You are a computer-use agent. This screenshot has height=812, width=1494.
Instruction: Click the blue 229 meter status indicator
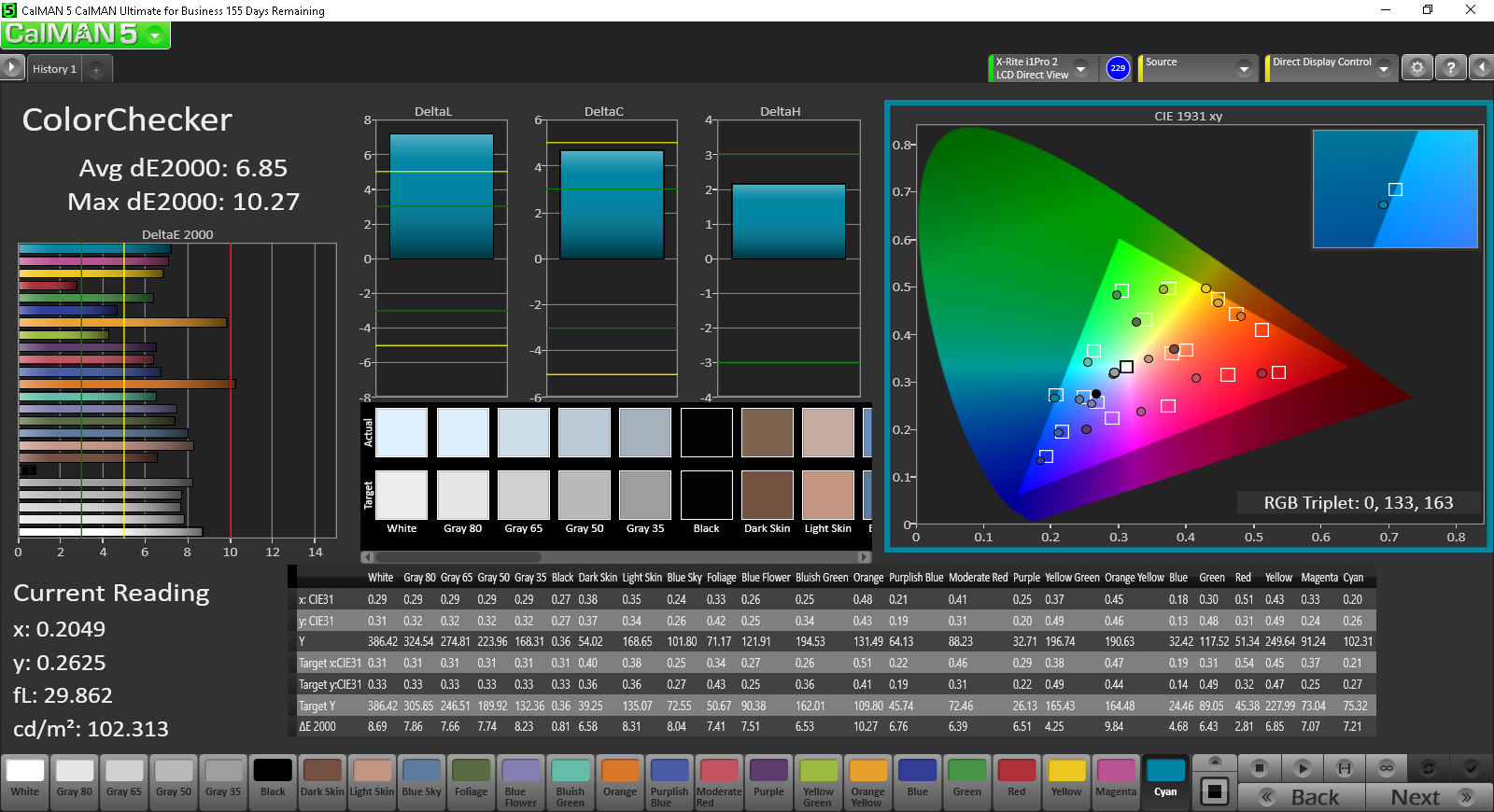(1118, 68)
